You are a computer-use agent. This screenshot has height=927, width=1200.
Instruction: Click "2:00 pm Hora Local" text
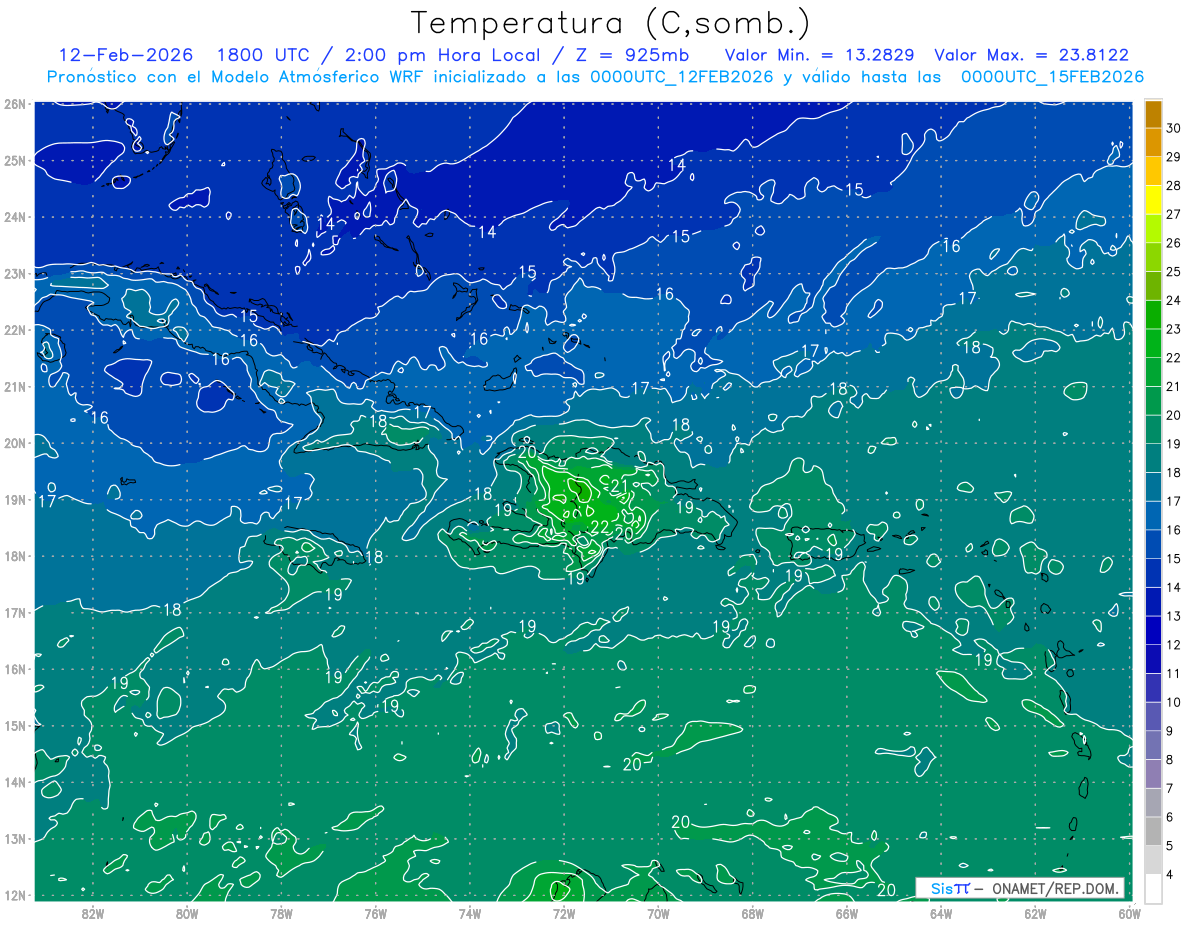(x=442, y=55)
